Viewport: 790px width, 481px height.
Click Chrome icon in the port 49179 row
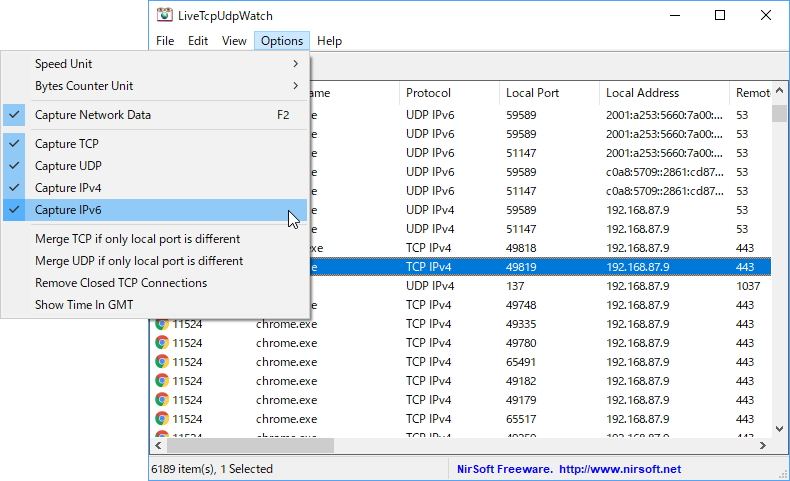162,400
